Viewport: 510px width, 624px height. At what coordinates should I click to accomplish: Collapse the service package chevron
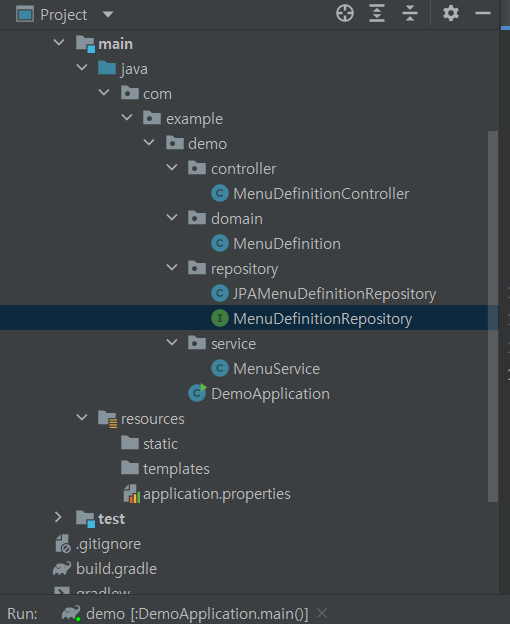(172, 342)
